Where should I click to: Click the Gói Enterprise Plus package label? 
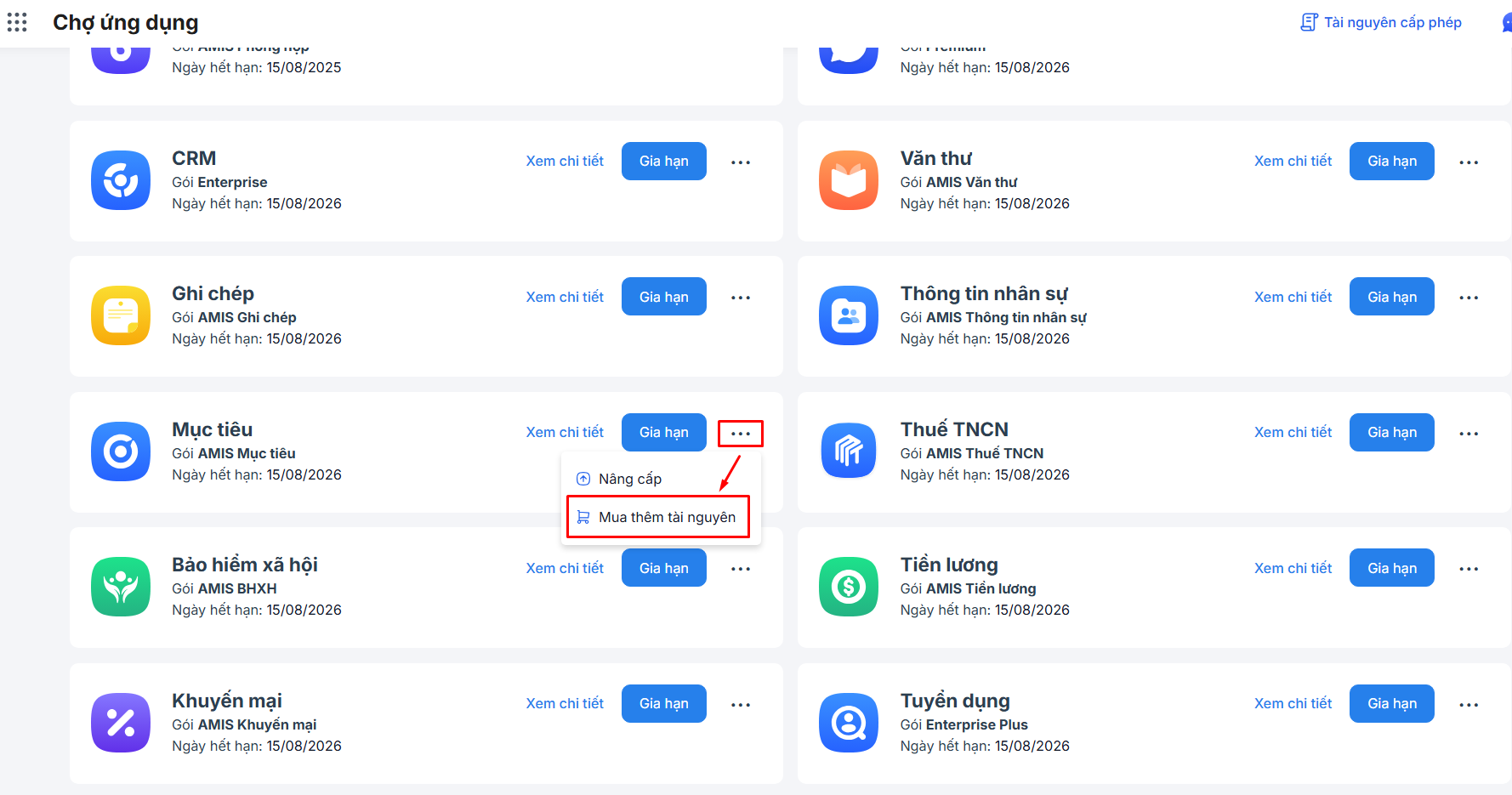pyautogui.click(x=964, y=724)
